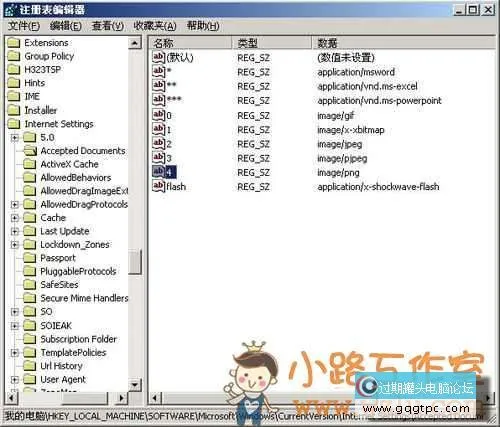Expand the SO tree node
This screenshot has width=500, height=427.
coord(15,312)
